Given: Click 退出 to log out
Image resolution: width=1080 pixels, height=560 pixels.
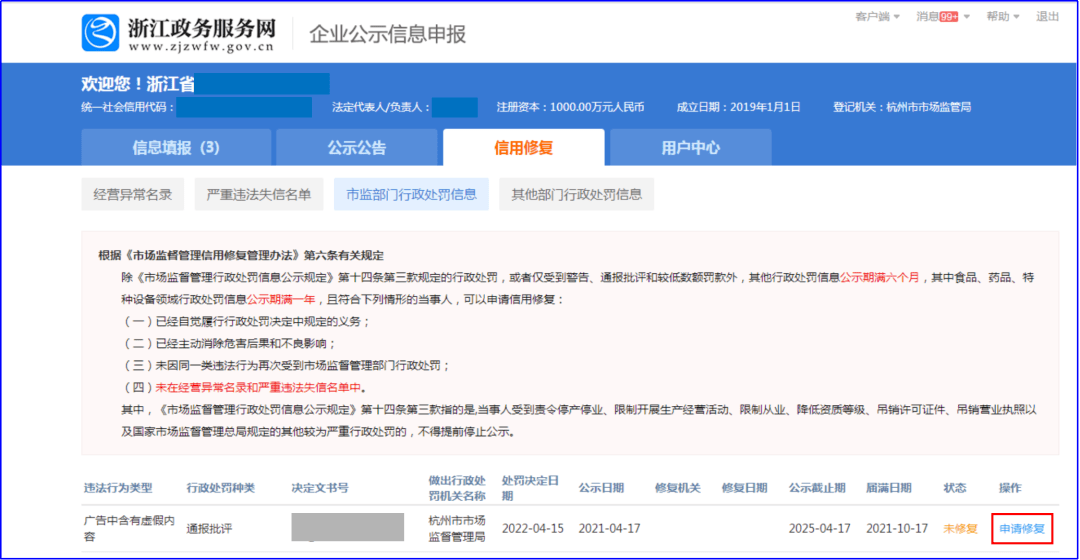Looking at the screenshot, I should coord(1047,17).
